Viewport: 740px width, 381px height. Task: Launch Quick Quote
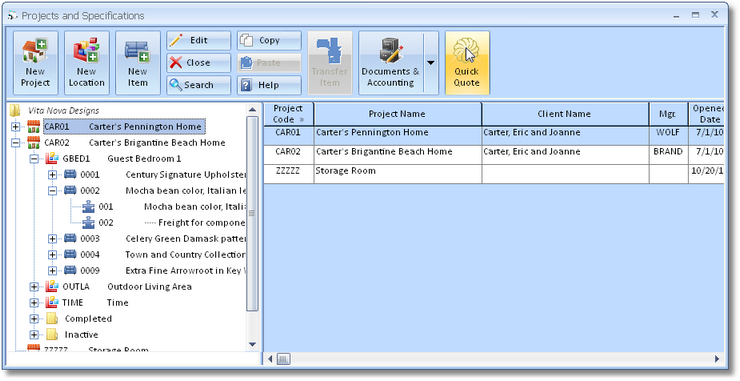[x=467, y=63]
